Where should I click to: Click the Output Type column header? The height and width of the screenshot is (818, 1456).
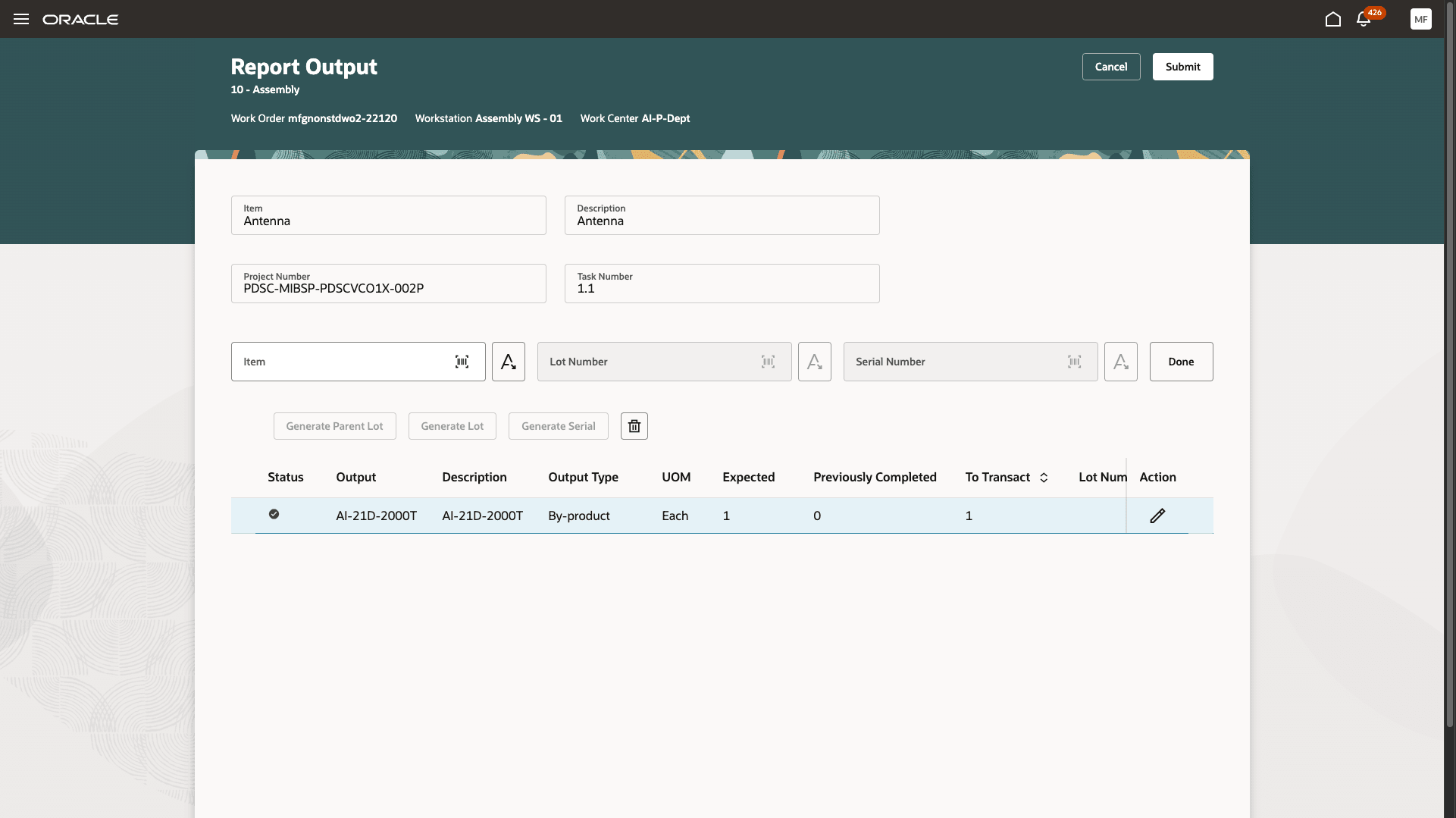point(584,477)
